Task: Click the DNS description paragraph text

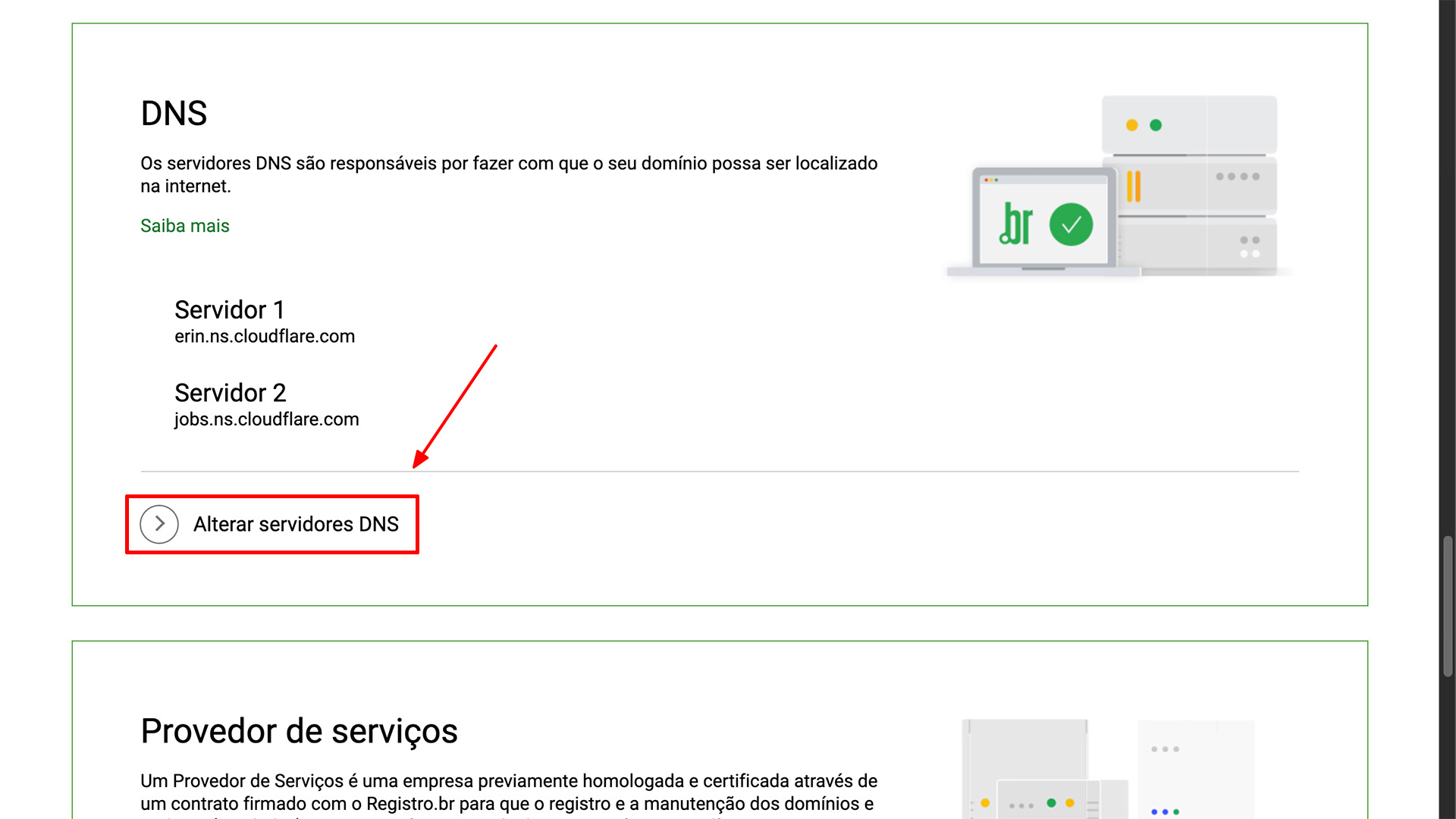Action: coord(509,174)
